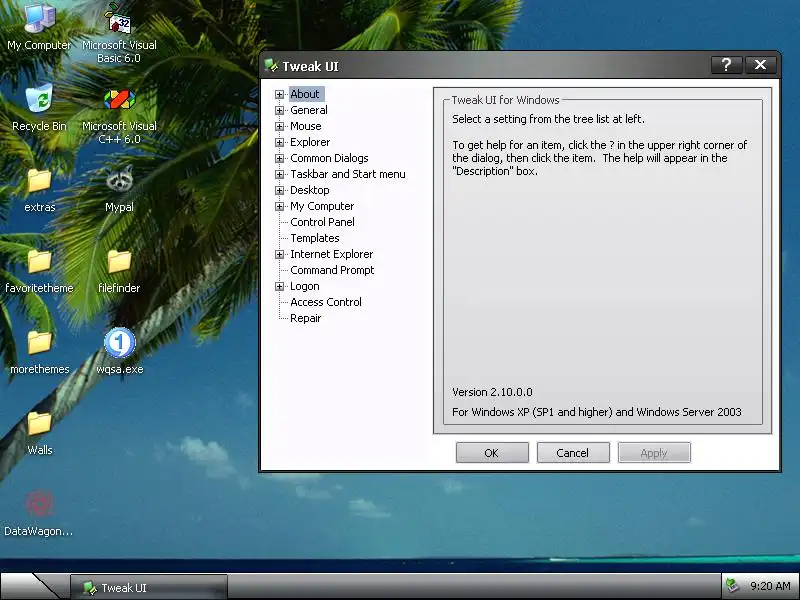This screenshot has height=600, width=800.
Task: Open the Start button on the taskbar
Action: [31, 586]
